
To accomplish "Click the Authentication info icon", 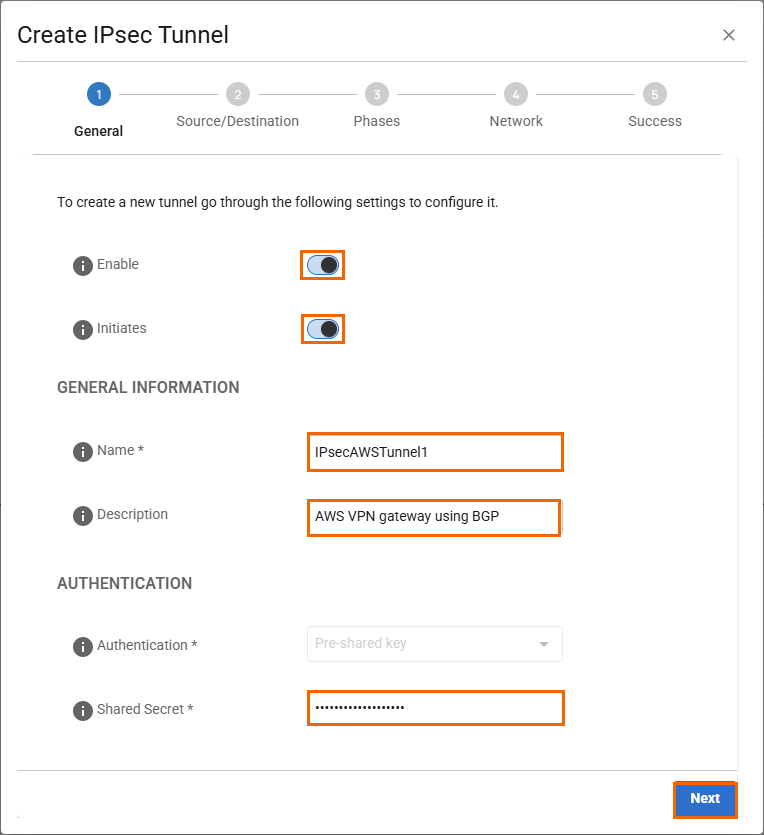I will click(83, 647).
